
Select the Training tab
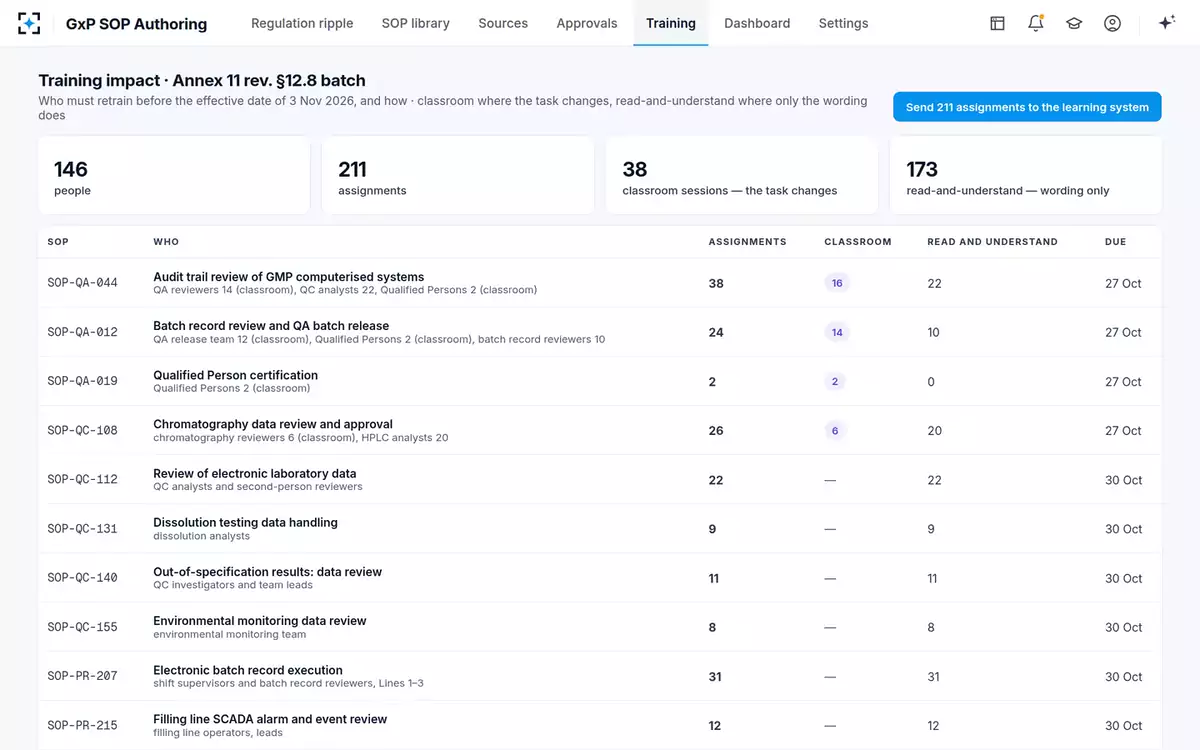pyautogui.click(x=671, y=23)
